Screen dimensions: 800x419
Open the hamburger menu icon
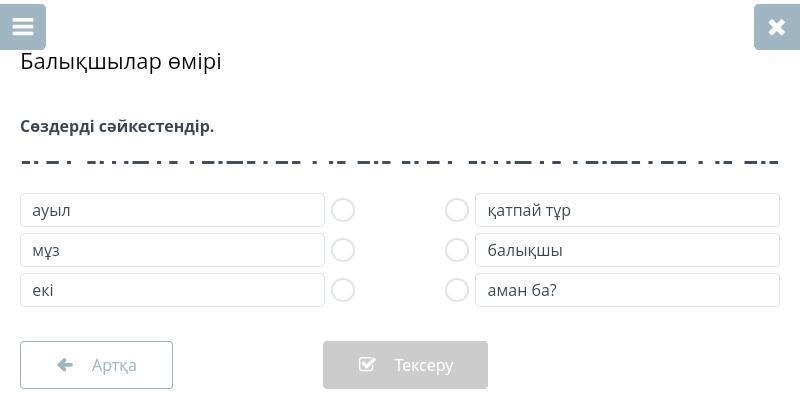(23, 27)
